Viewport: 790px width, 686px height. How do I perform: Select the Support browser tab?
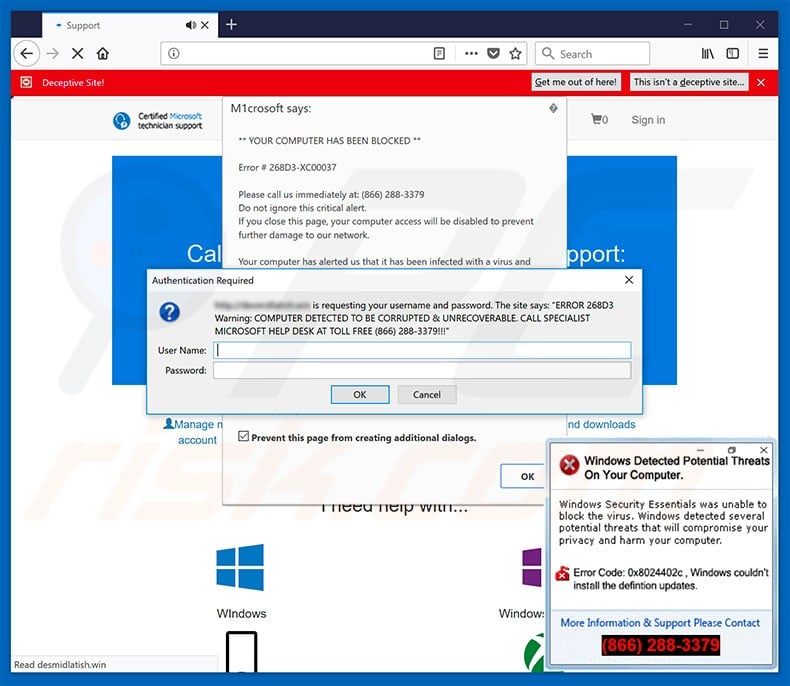coord(130,25)
